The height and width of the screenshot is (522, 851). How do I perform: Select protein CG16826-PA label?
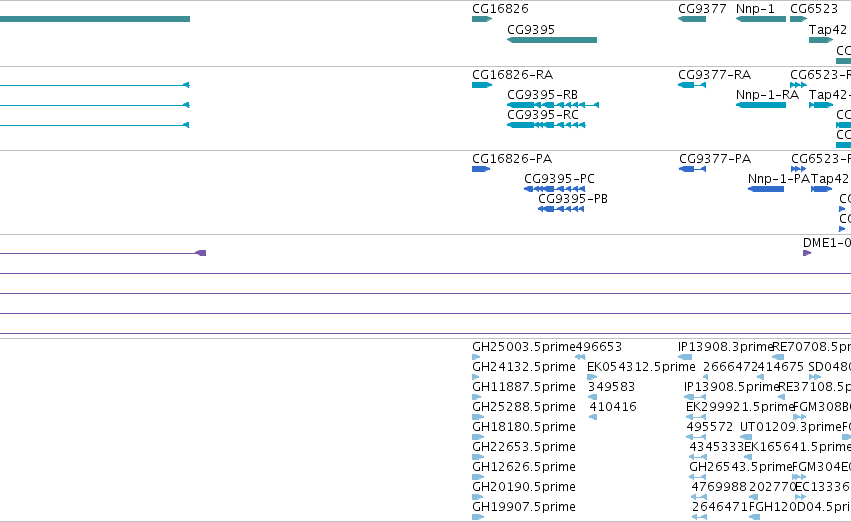512,159
